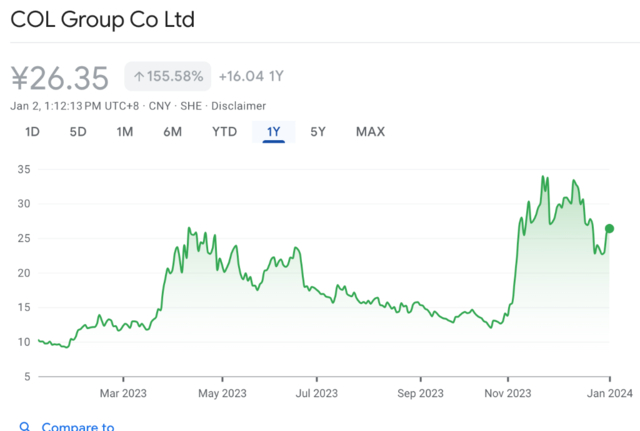Click the Compare to link
This screenshot has height=431, width=640.
78,427
